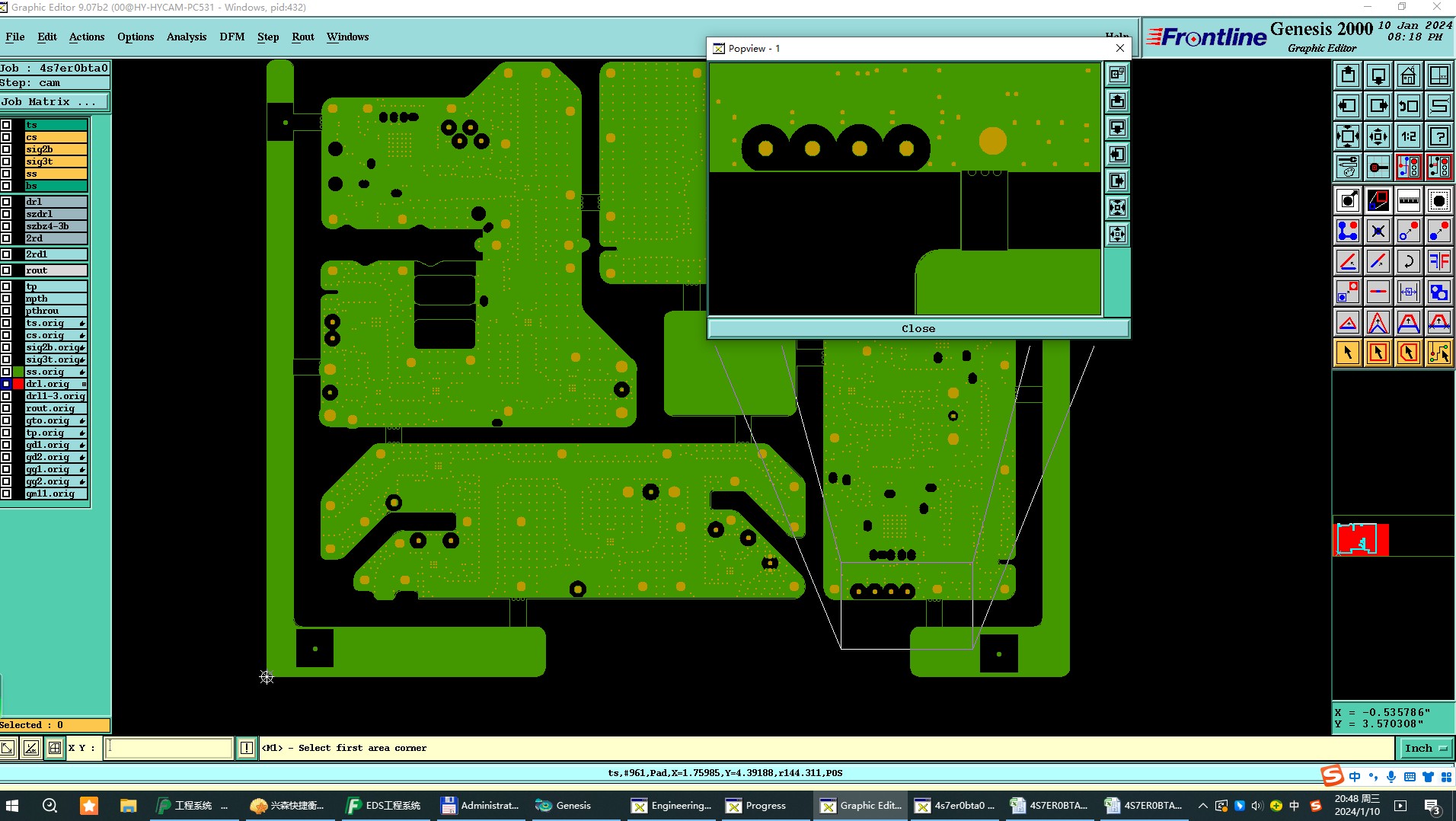This screenshot has width=1456, height=821.
Task: Toggle display checkbox for rout layer
Action: 6,270
